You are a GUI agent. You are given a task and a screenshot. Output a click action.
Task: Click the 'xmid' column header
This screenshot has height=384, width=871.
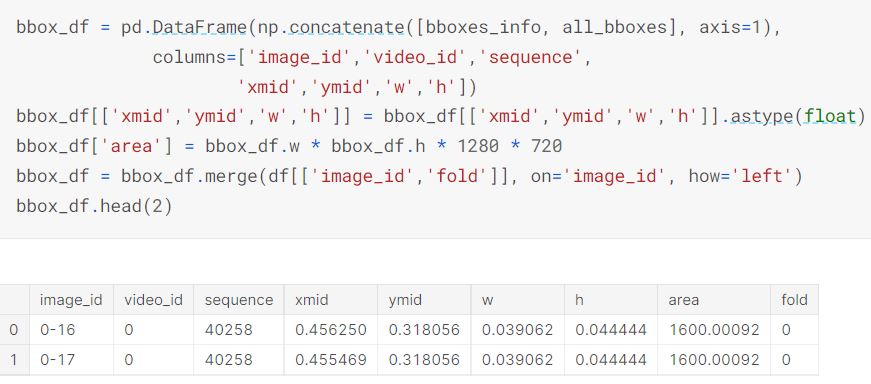[x=331, y=300]
